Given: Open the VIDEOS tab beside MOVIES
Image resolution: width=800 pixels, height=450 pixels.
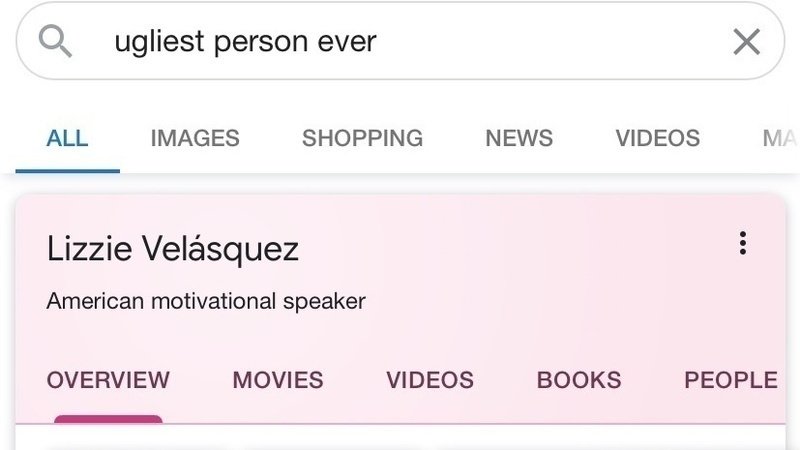Looking at the screenshot, I should pos(430,380).
